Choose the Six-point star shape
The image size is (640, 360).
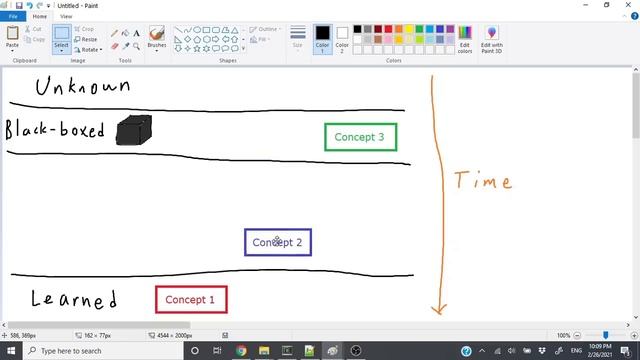coord(206,49)
